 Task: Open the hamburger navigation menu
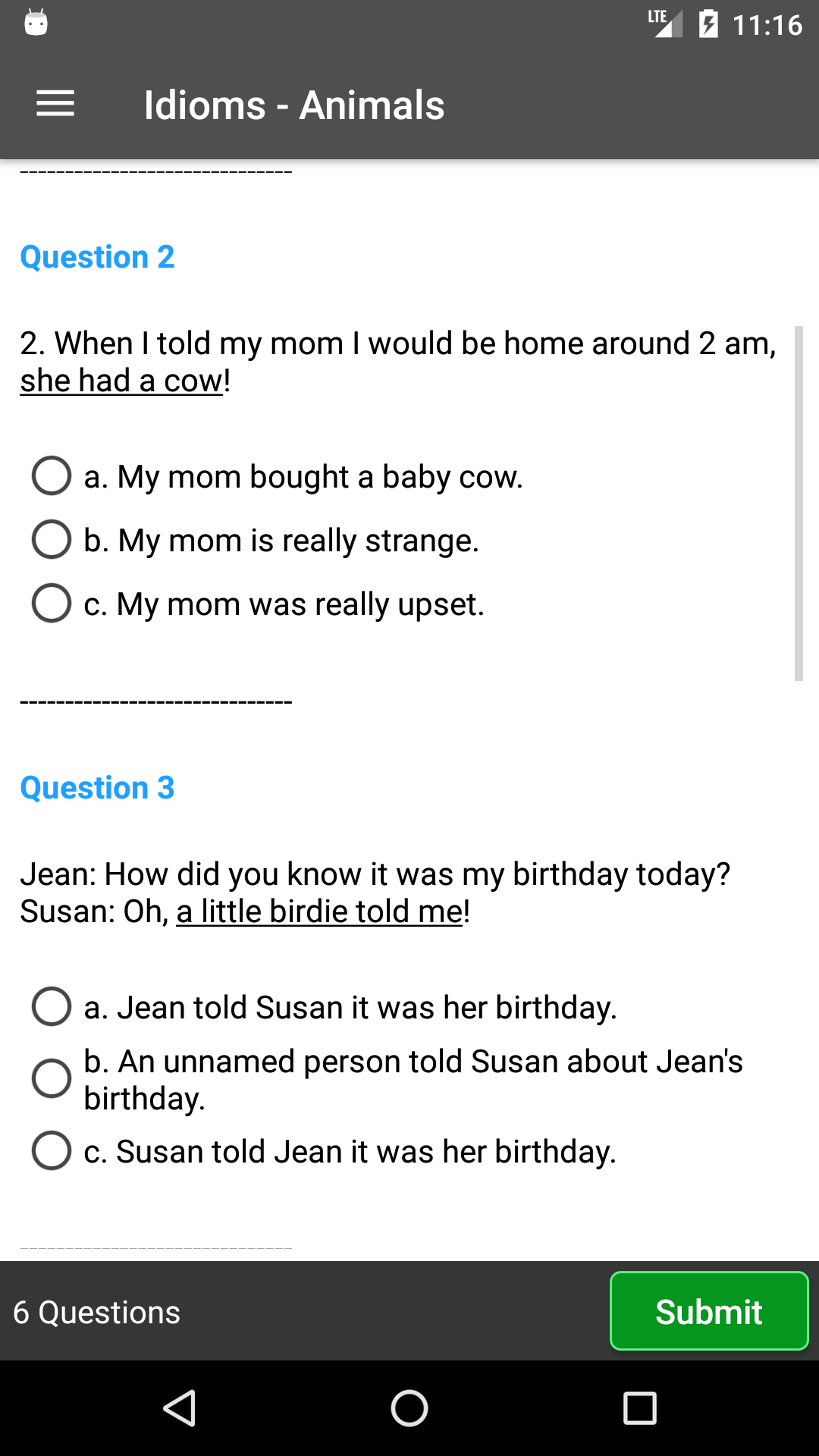(x=55, y=104)
